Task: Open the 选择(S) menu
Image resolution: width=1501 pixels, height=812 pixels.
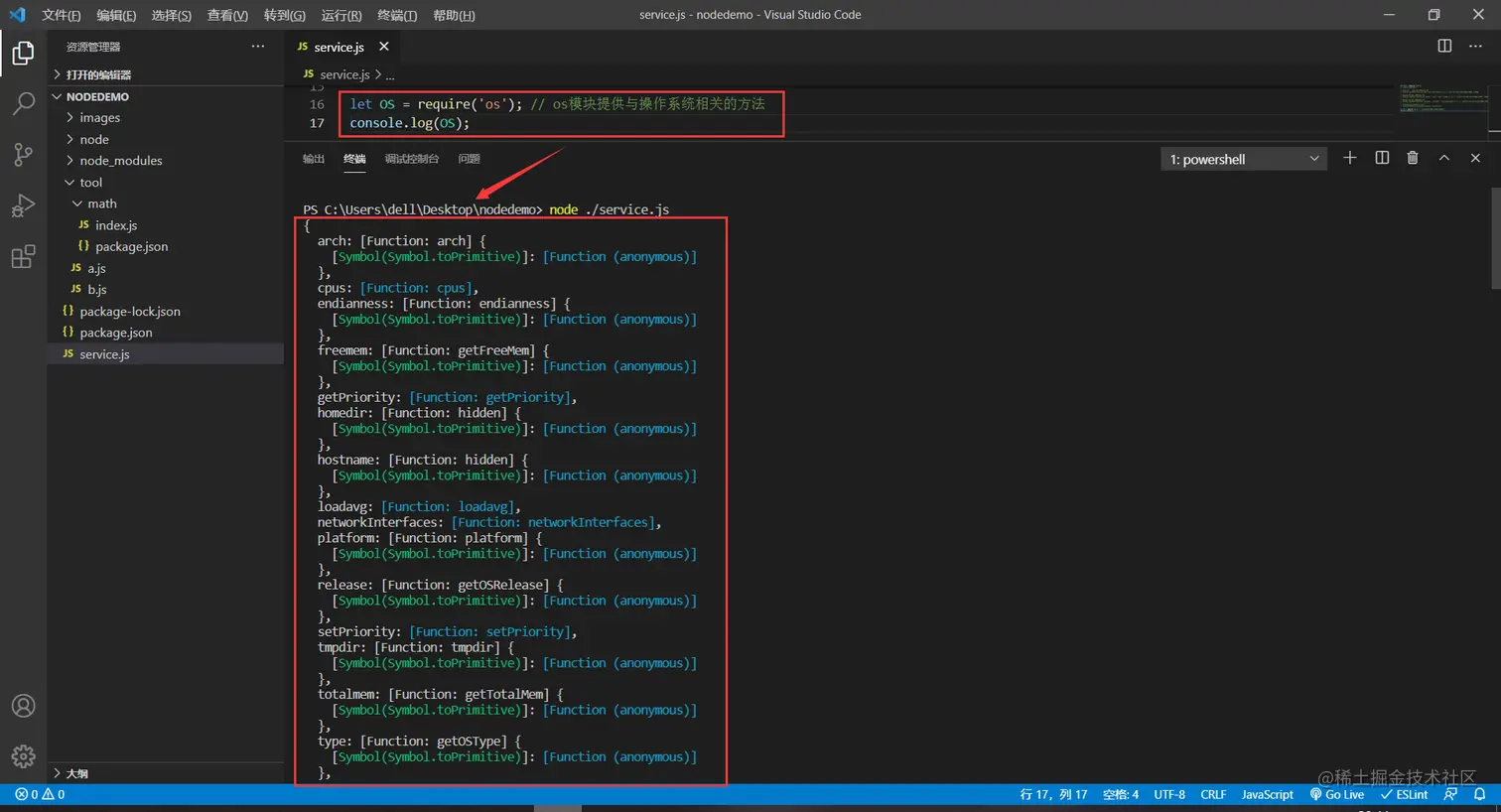Action: pyautogui.click(x=172, y=15)
